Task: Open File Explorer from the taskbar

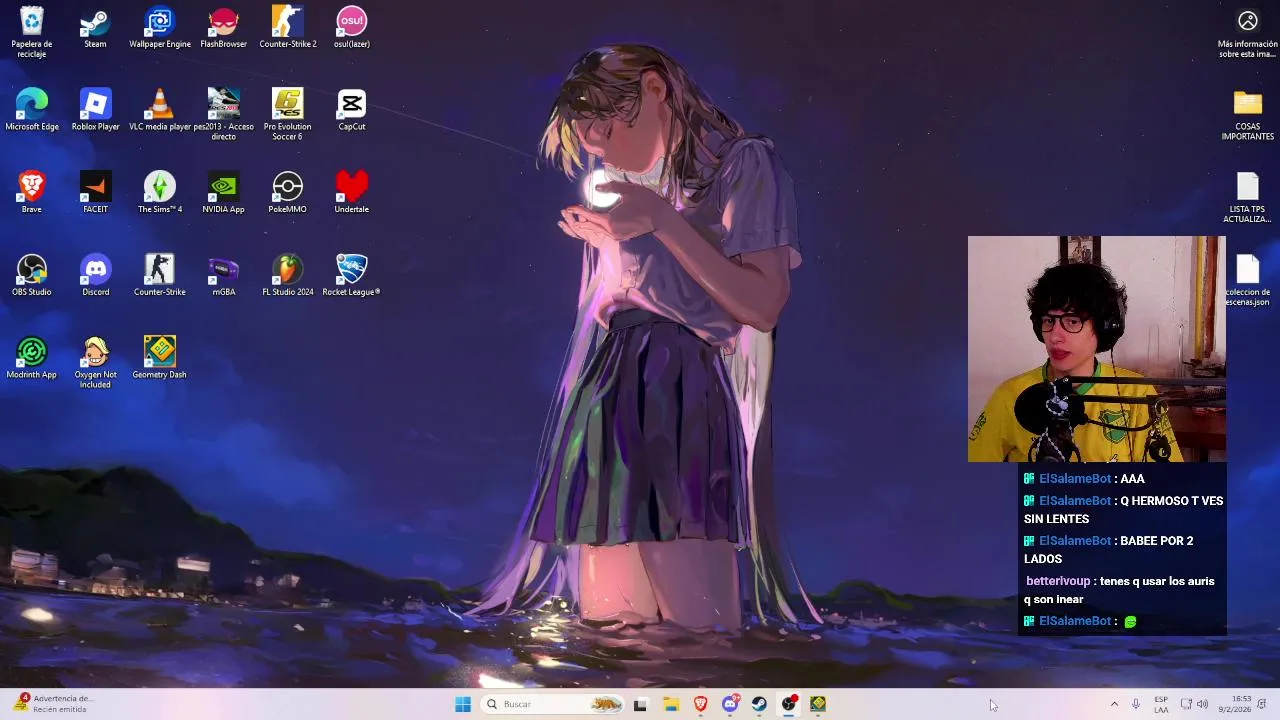Action: [670, 704]
